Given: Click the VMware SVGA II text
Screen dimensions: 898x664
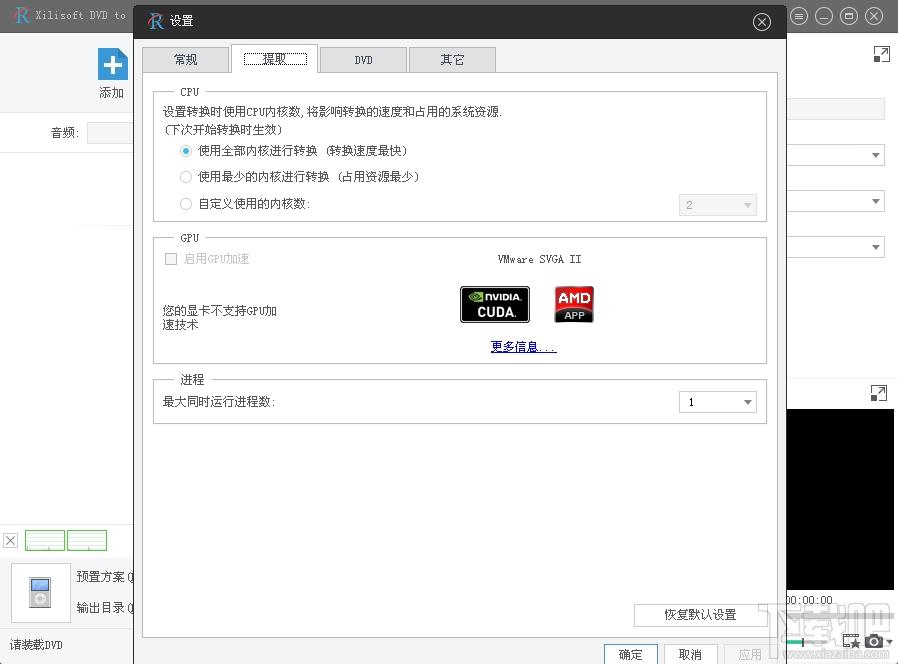Looking at the screenshot, I should (539, 259).
